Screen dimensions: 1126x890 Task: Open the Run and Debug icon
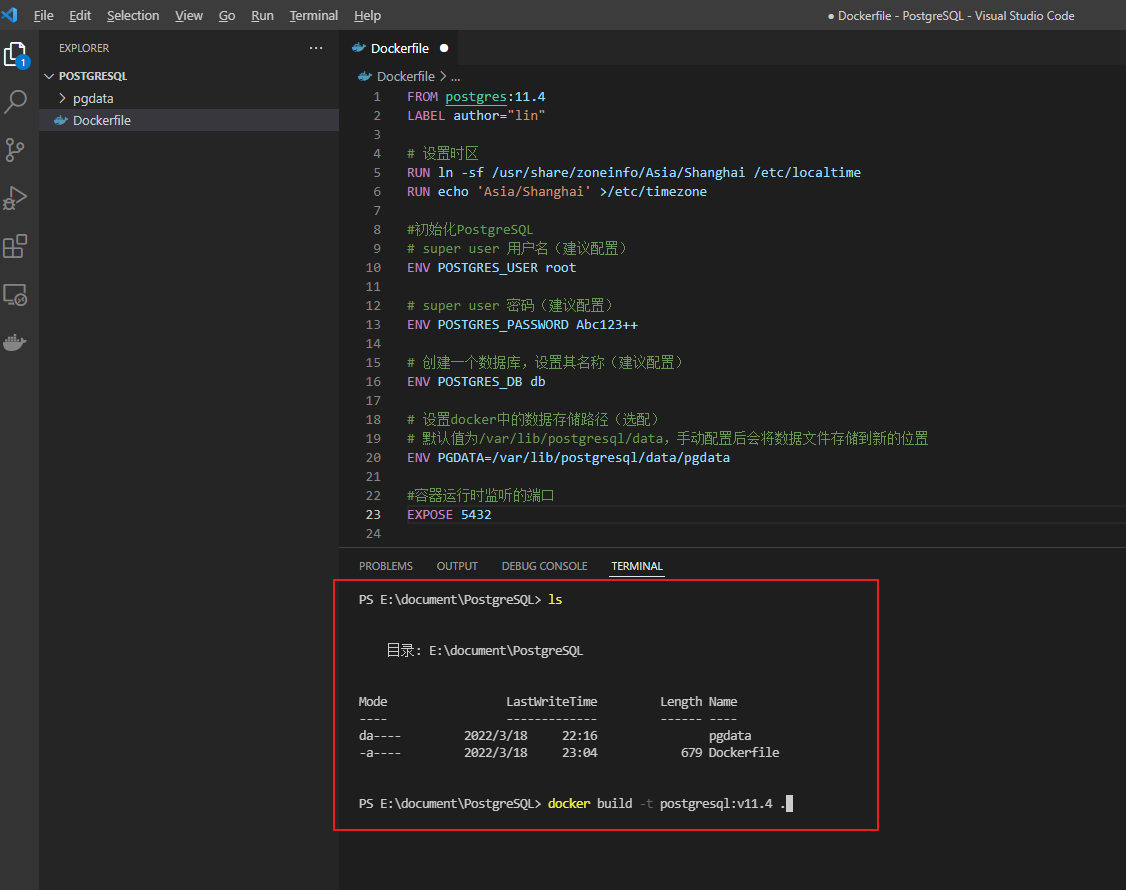point(16,197)
